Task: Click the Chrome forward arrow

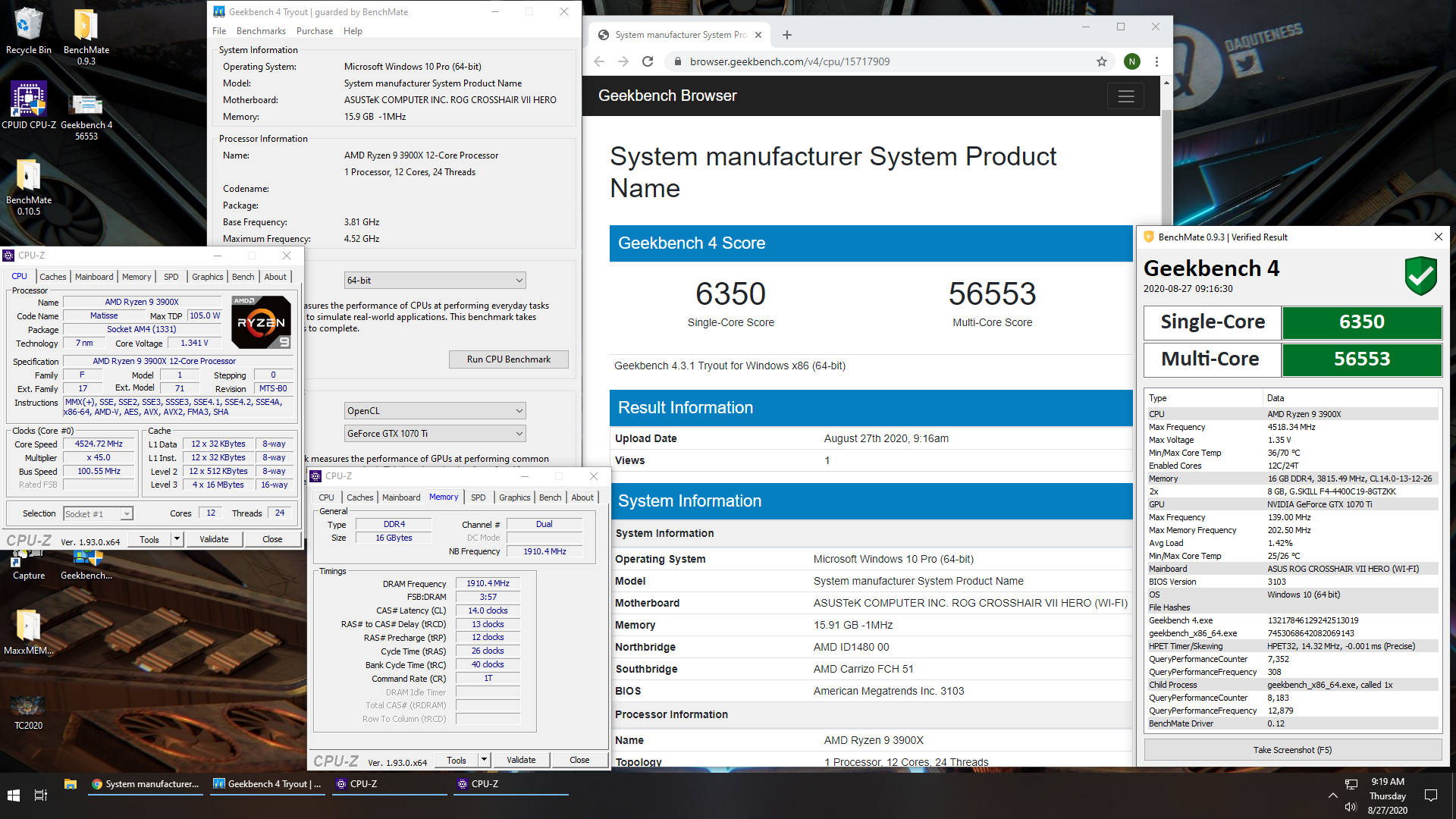Action: point(623,61)
